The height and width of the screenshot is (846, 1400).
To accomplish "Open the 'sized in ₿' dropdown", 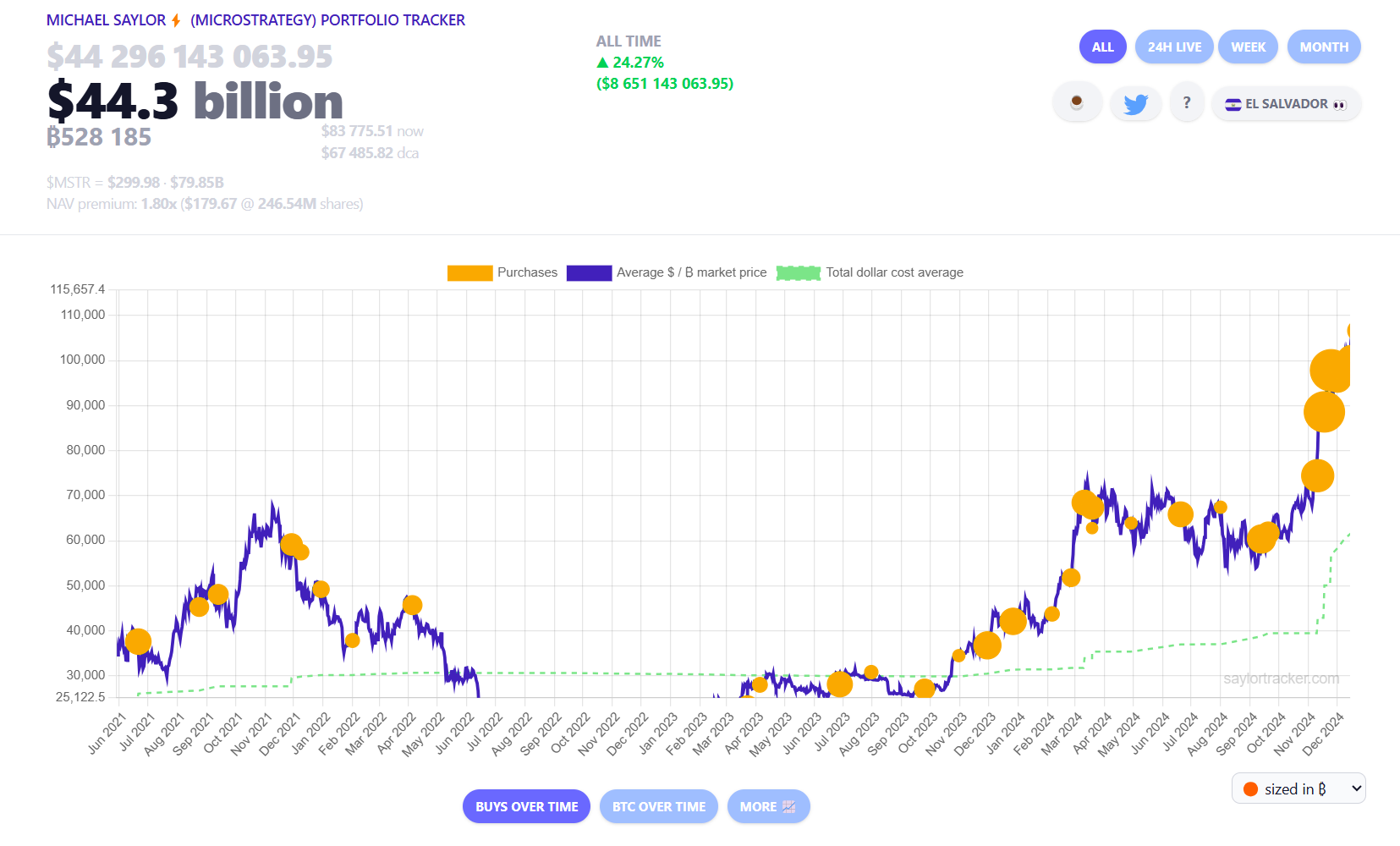I will click(x=1298, y=788).
